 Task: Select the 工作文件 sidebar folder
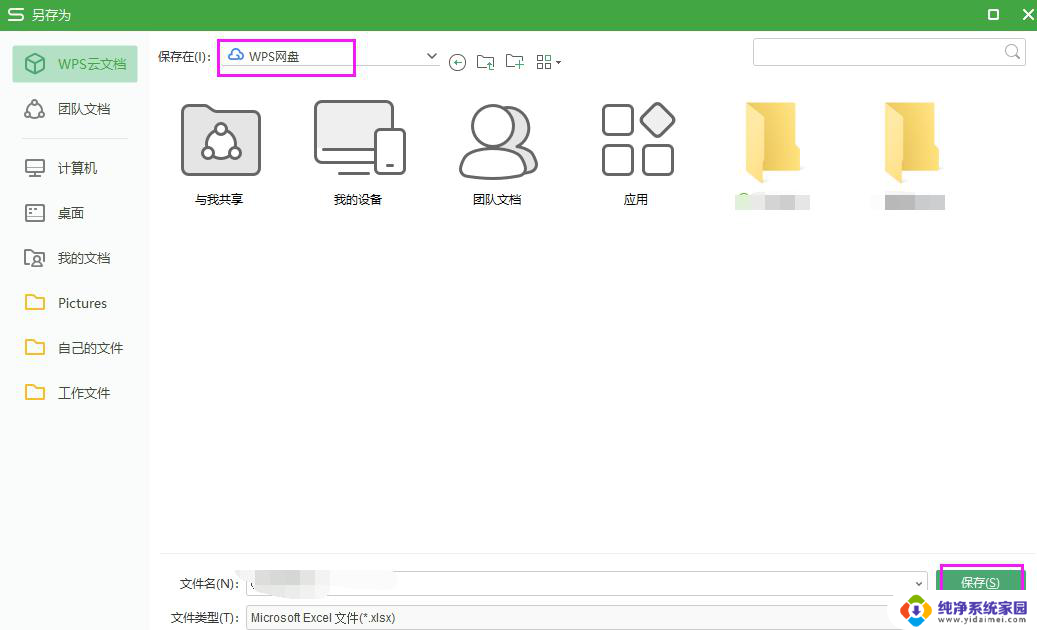coord(75,393)
